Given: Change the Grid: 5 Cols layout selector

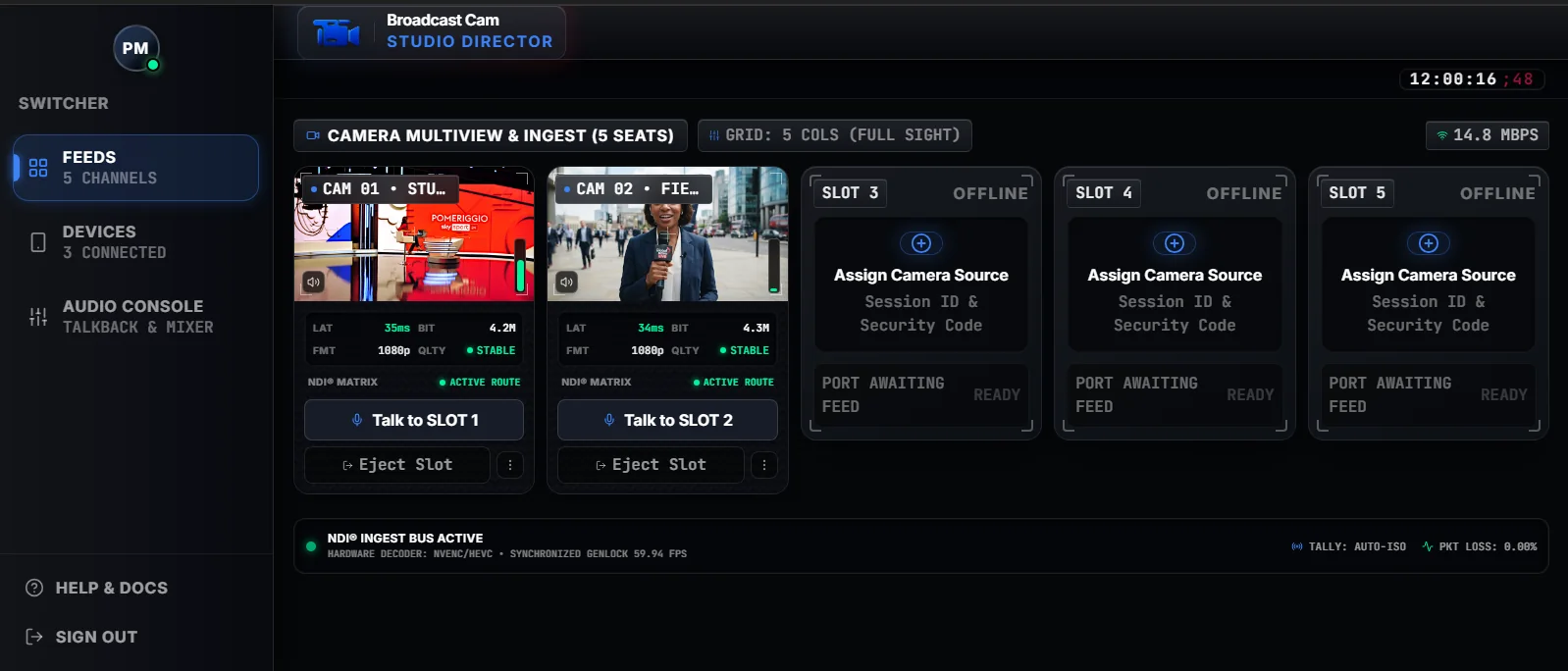Looking at the screenshot, I should 835,135.
